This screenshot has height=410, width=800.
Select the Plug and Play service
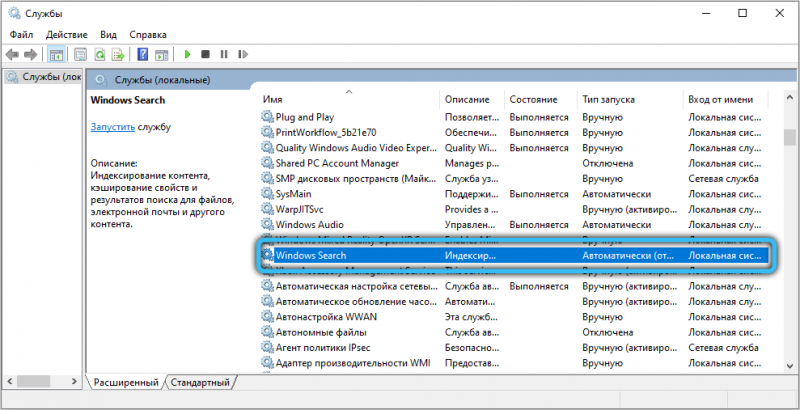pos(514,117)
